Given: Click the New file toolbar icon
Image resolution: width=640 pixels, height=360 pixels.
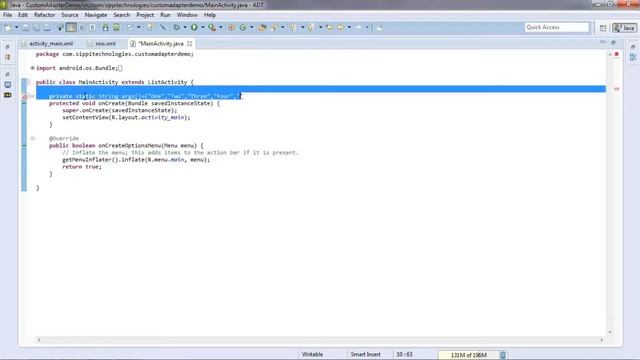Looking at the screenshot, I should [8, 27].
